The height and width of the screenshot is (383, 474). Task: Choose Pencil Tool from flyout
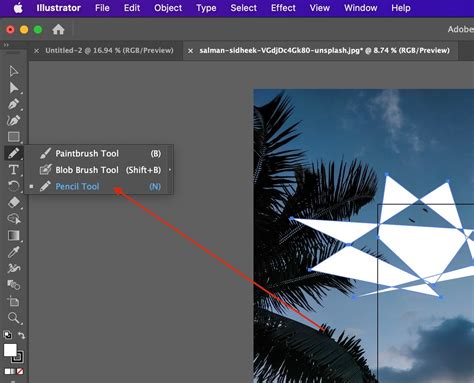pos(99,186)
